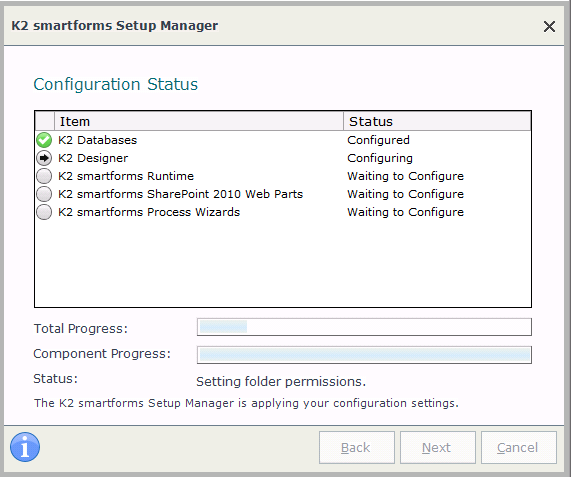Click the green checkmark icon beside K2 Databases

tap(44, 140)
